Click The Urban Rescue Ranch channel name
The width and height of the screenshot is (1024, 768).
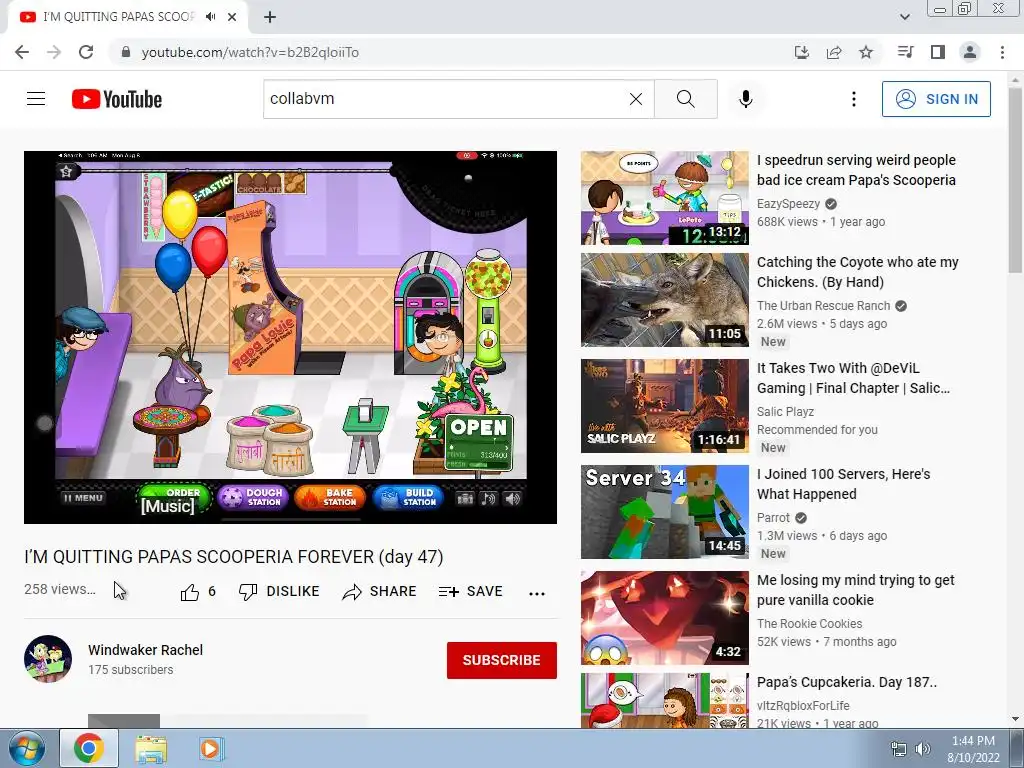(x=824, y=306)
